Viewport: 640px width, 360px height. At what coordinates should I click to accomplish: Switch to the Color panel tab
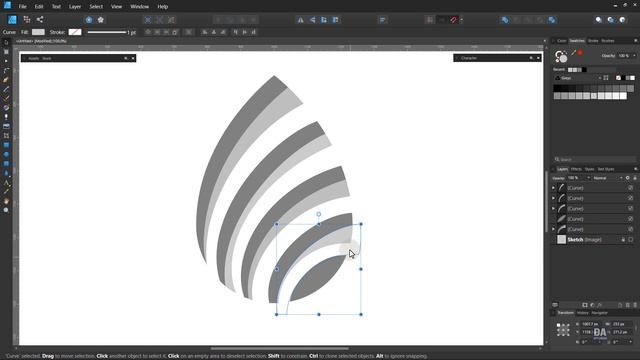[562, 41]
